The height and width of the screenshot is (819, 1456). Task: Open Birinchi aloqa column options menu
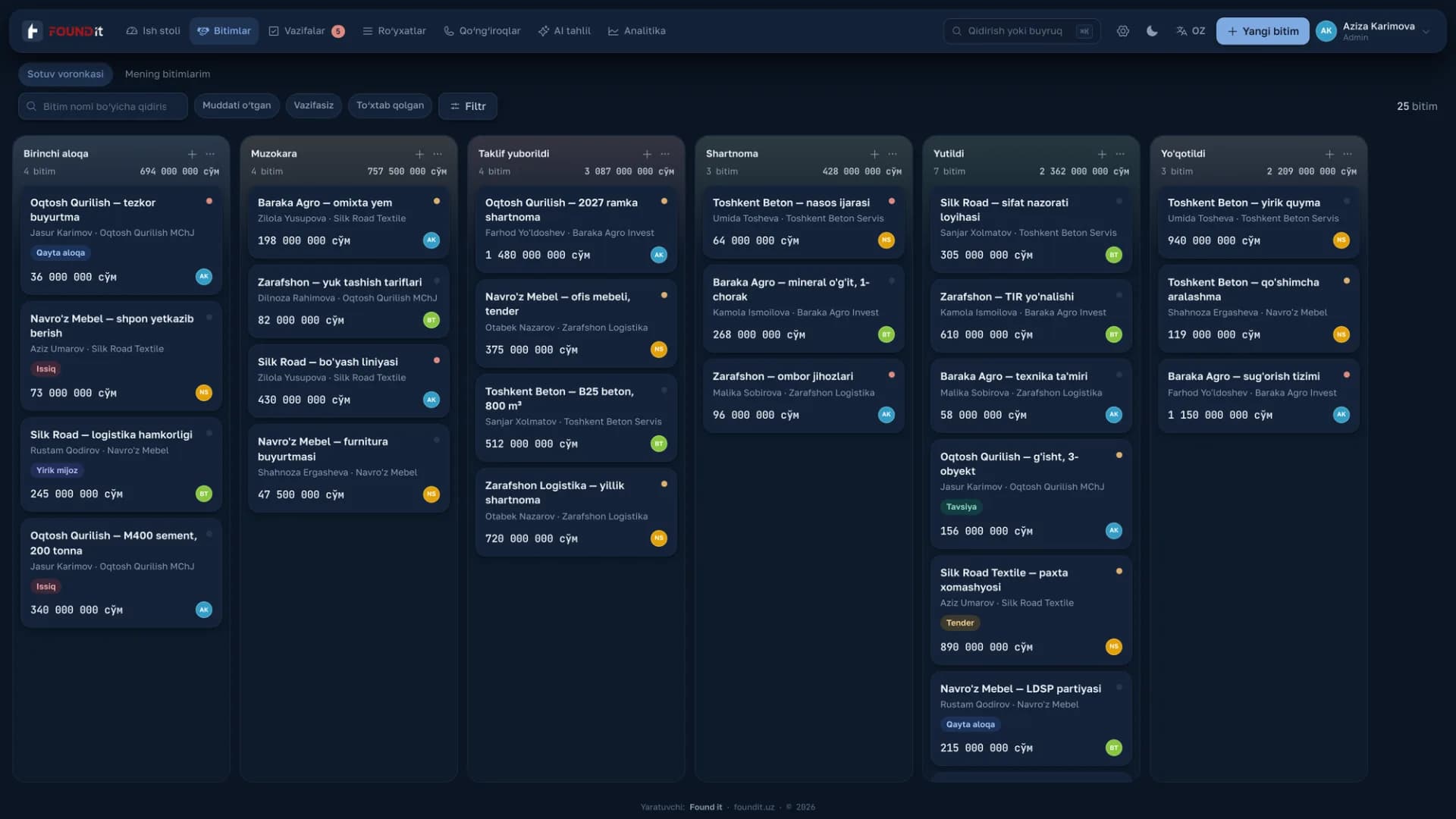tap(210, 154)
